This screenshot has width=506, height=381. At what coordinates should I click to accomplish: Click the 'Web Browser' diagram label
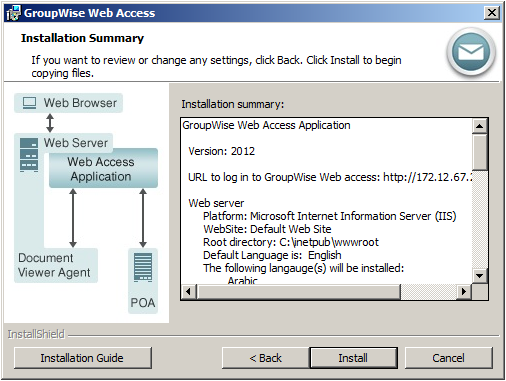[80, 103]
